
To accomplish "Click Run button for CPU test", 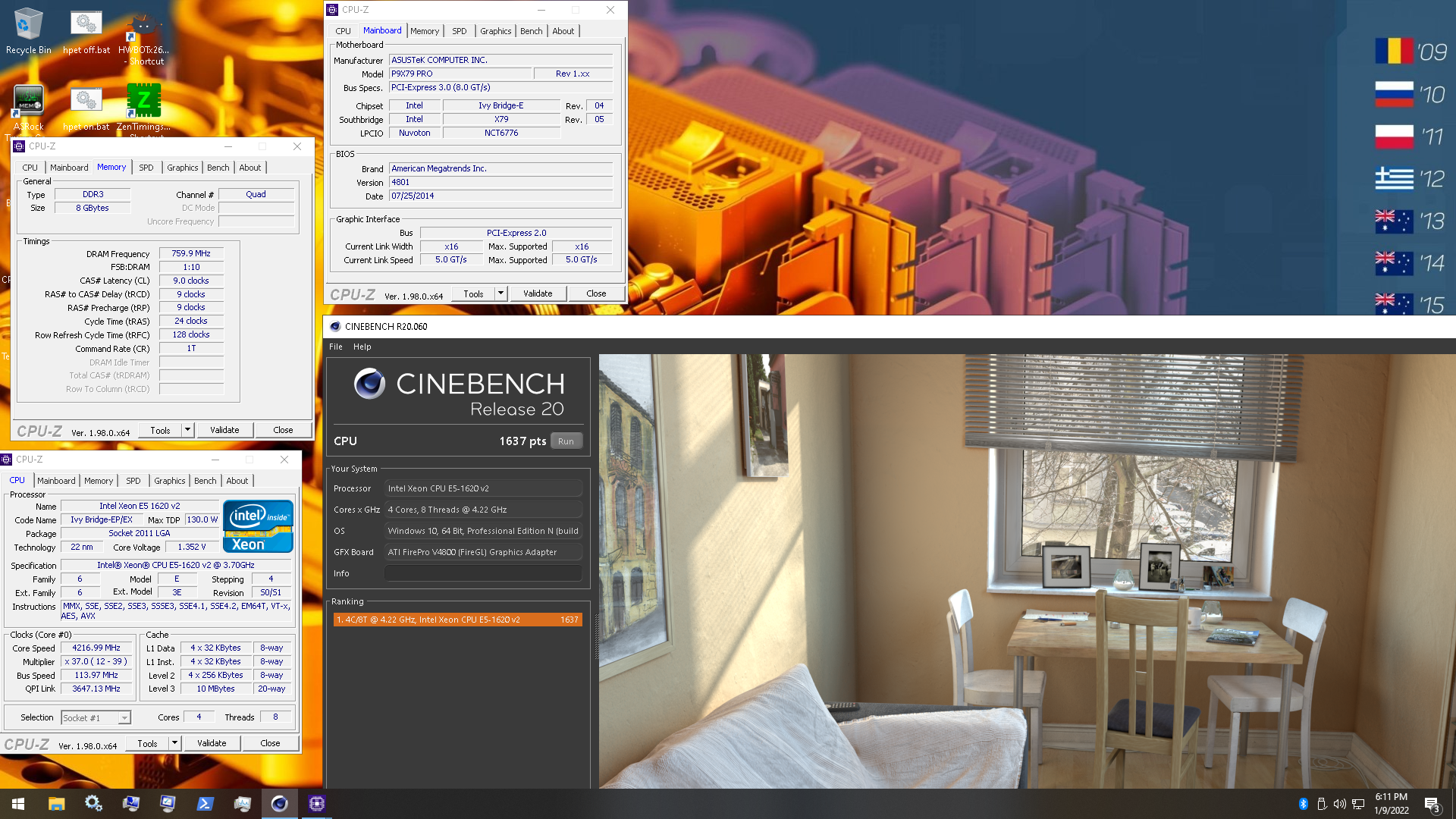I will [566, 441].
